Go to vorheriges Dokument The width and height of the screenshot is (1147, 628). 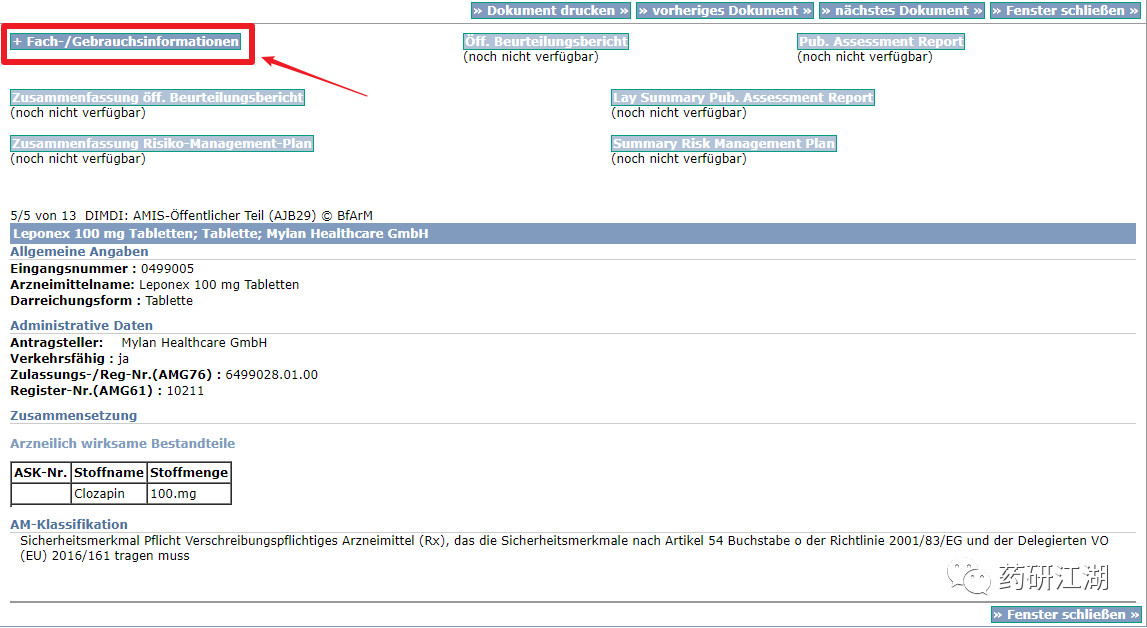click(725, 10)
